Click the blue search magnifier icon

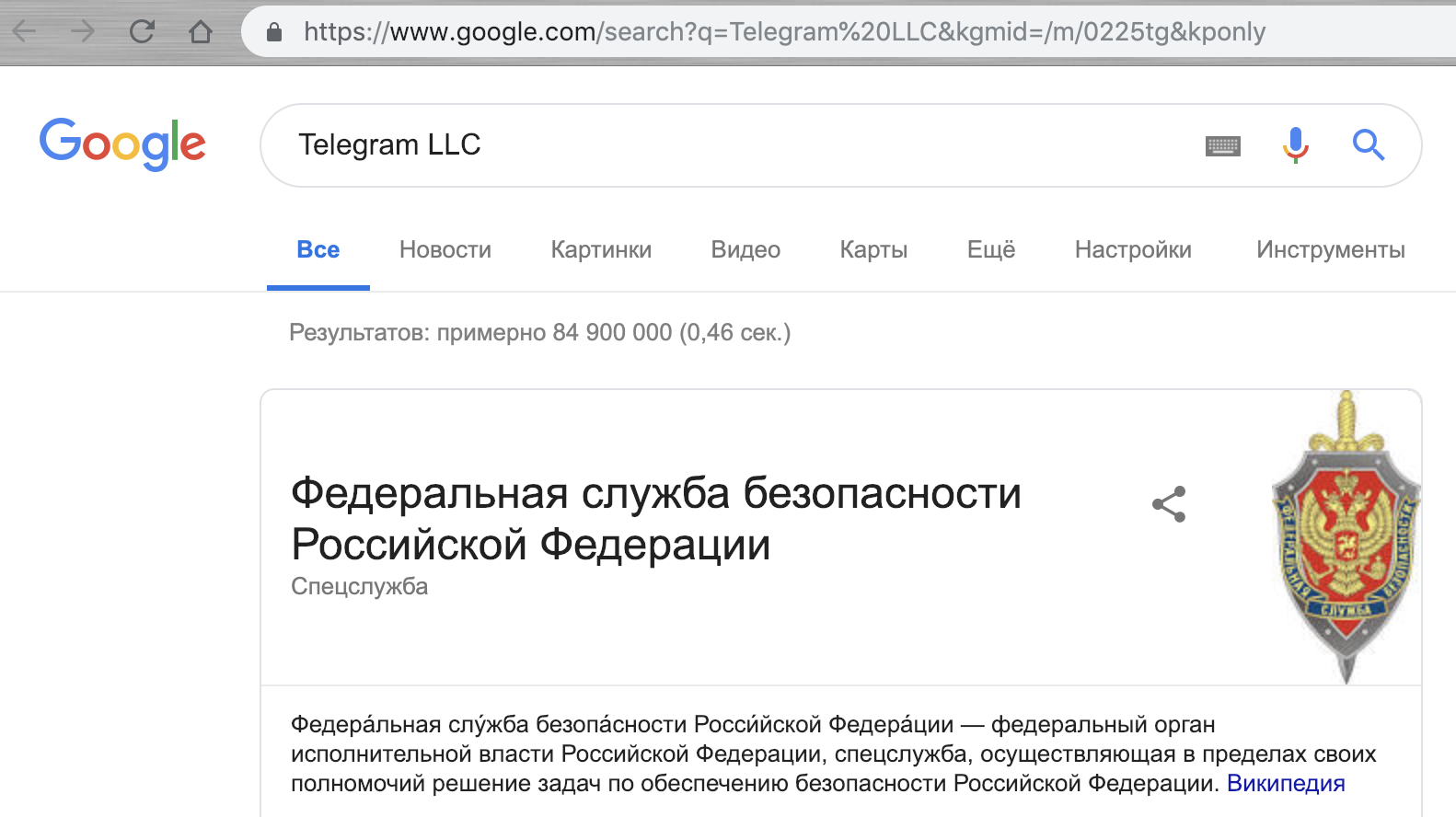coord(1369,144)
